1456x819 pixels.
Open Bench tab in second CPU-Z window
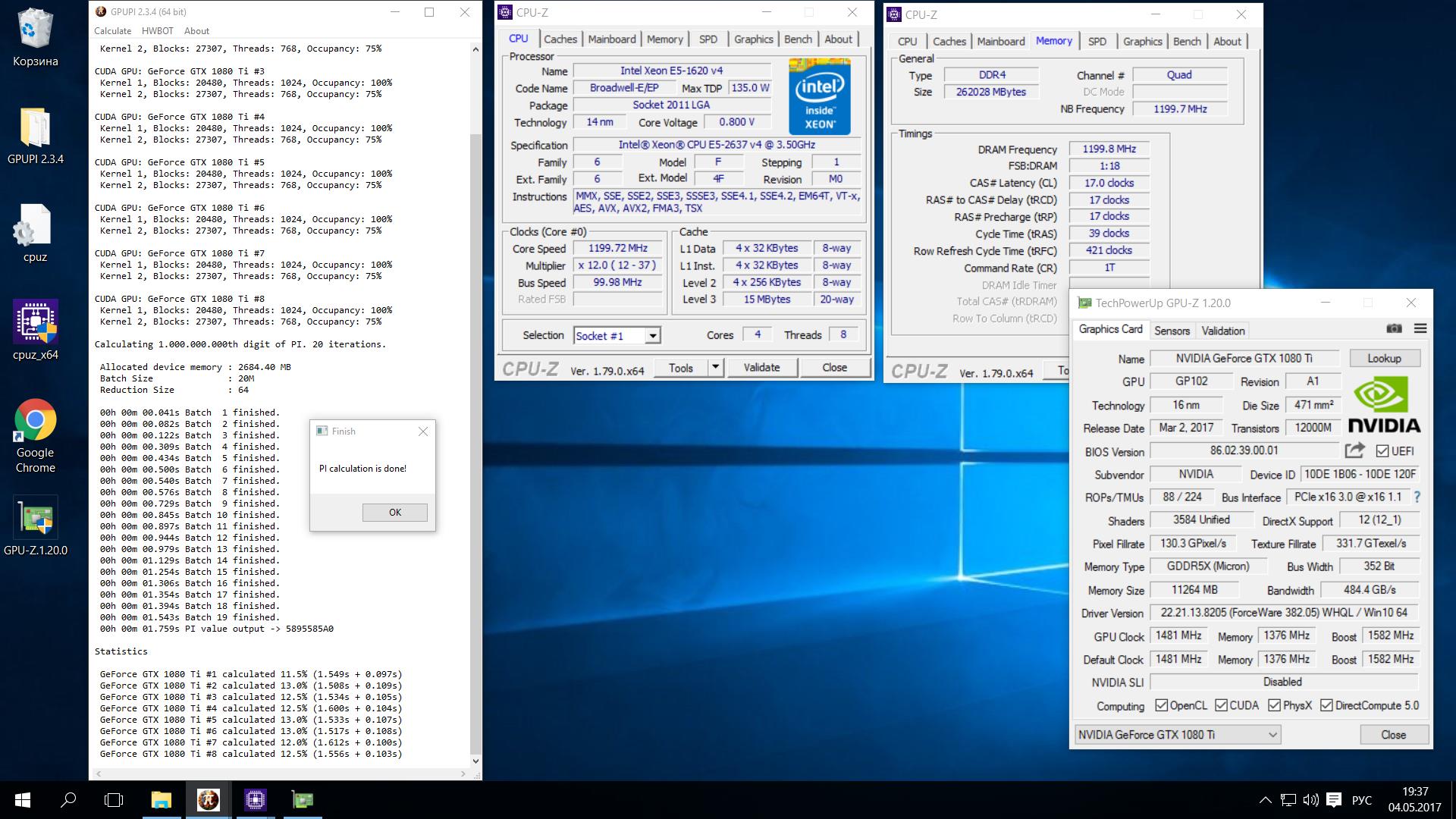point(1187,42)
